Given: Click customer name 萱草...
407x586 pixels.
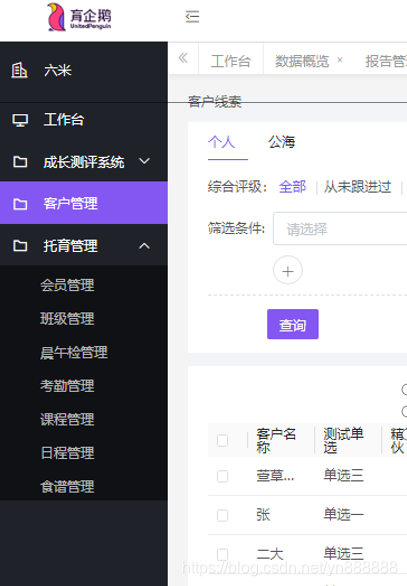Looking at the screenshot, I should (275, 475).
